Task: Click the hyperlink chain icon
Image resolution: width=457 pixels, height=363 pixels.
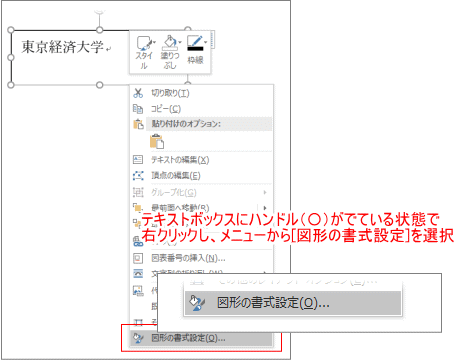Action: coord(138,242)
